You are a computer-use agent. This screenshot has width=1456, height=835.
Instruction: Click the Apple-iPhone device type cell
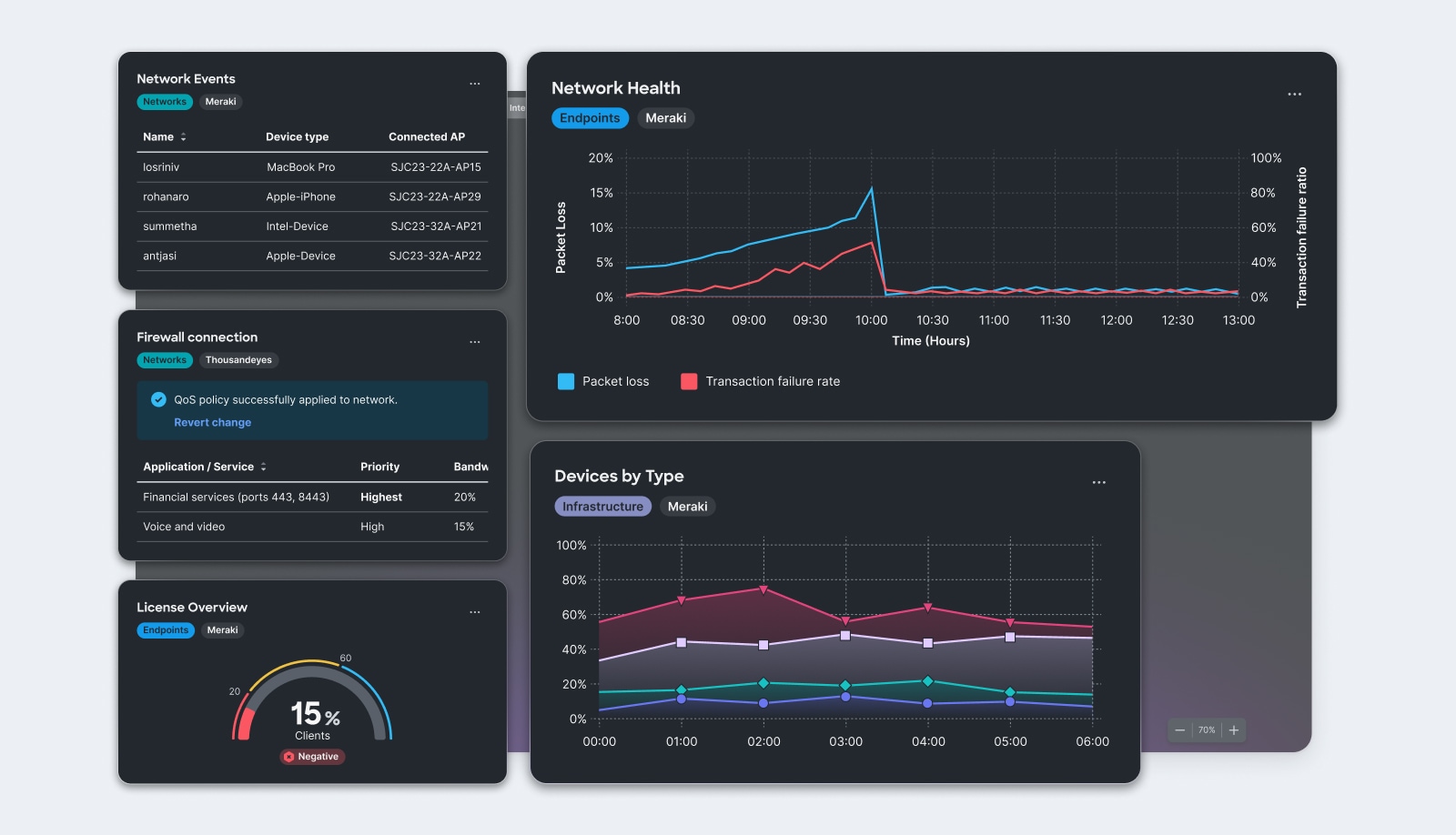click(x=300, y=196)
